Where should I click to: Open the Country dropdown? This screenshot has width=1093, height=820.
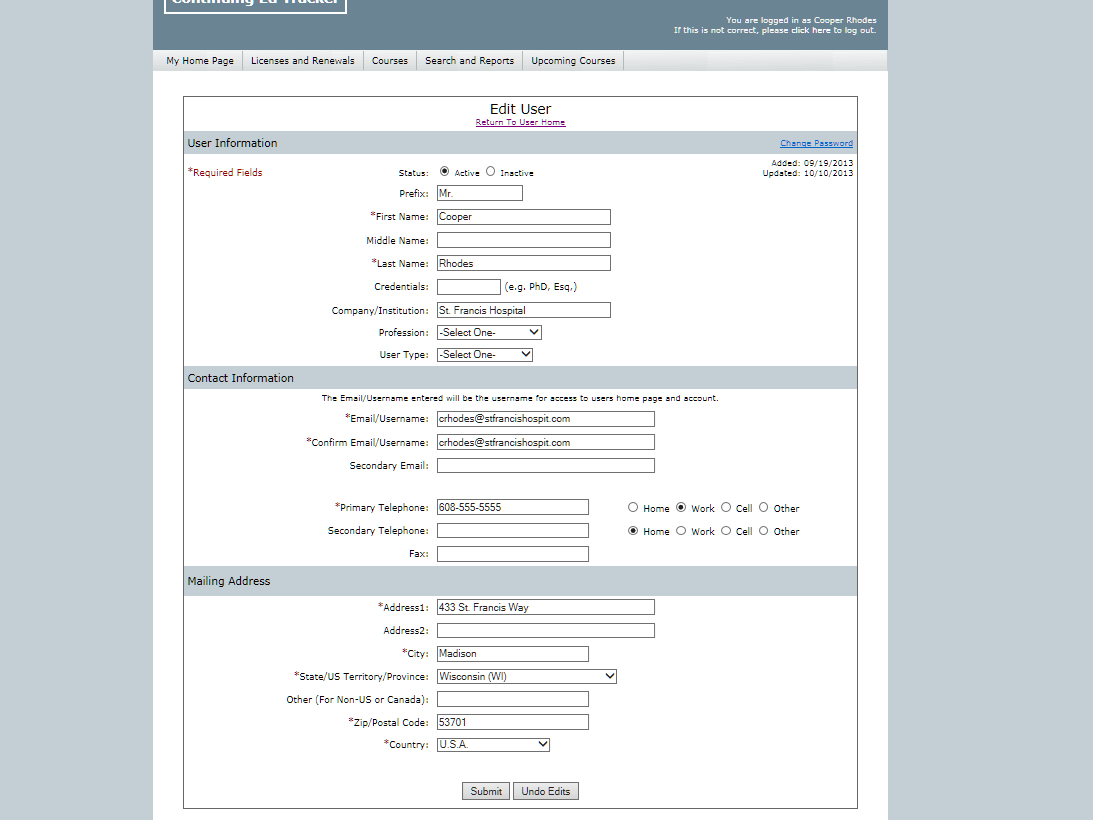click(x=493, y=745)
